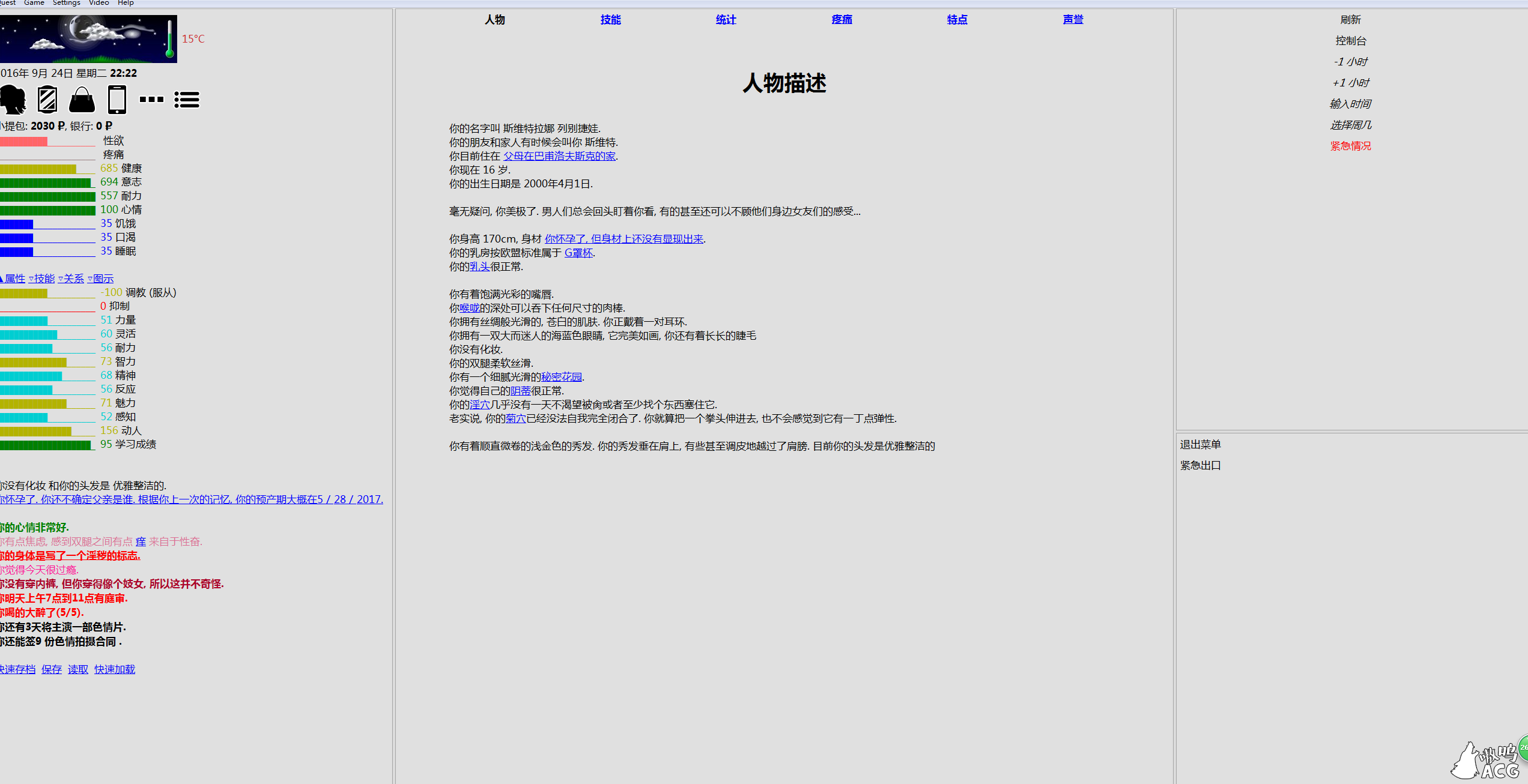This screenshot has width=1528, height=784.
Task: Click the three-dots more options icon
Action: (151, 100)
